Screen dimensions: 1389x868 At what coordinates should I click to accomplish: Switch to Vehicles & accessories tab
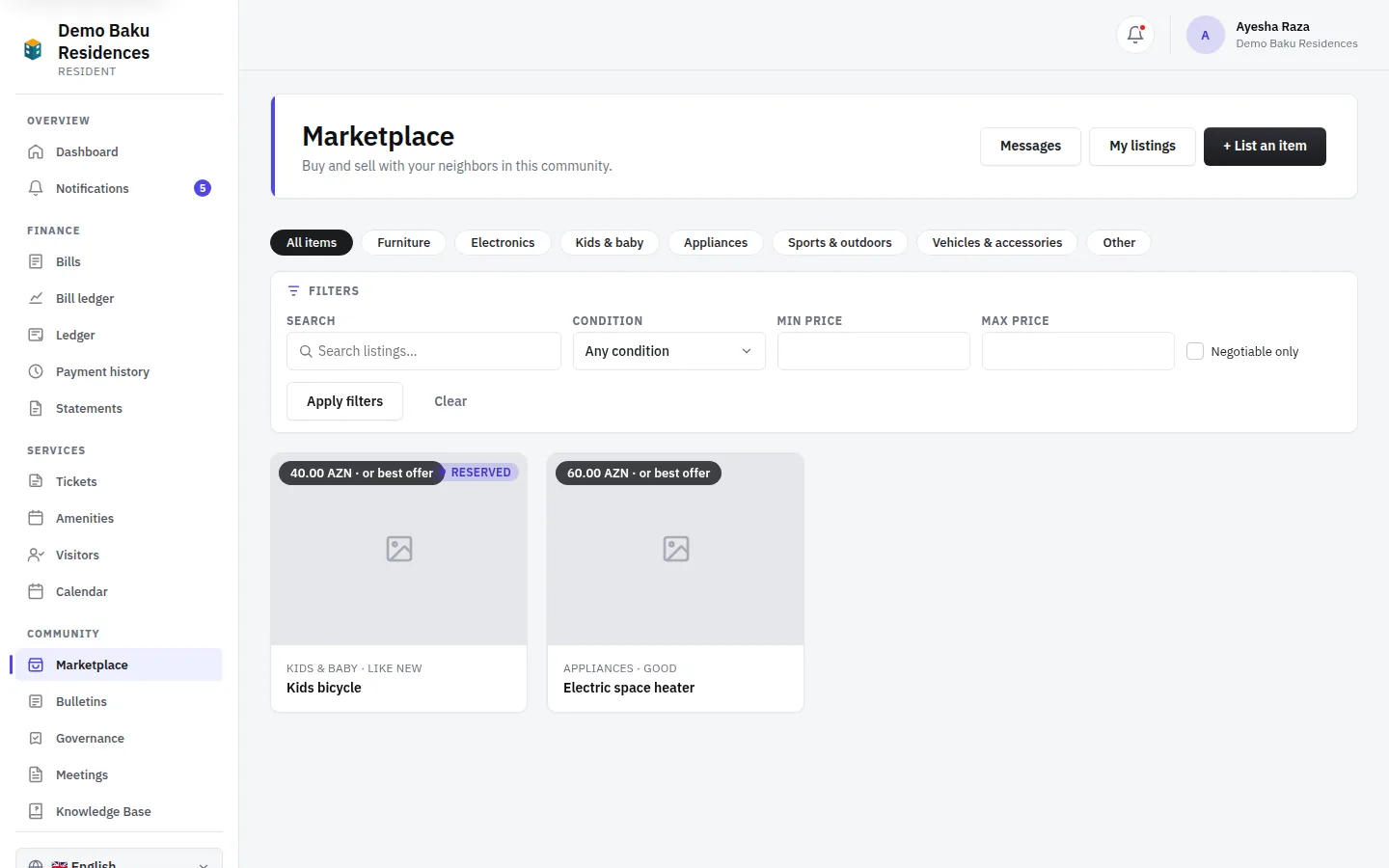click(x=997, y=242)
